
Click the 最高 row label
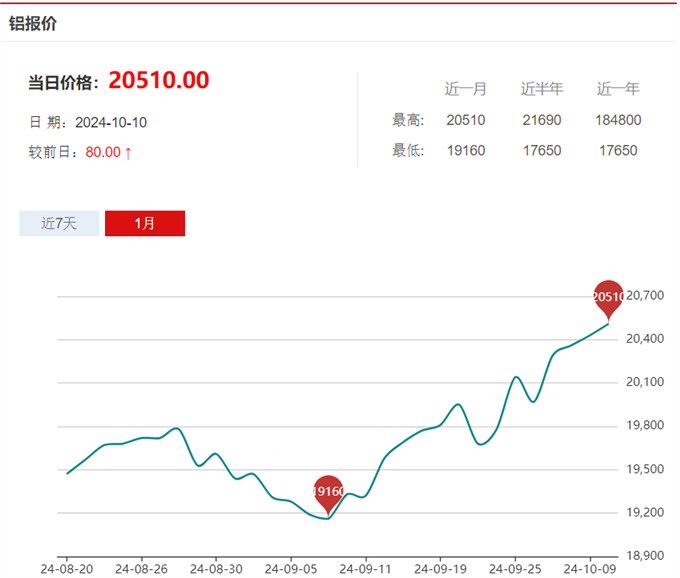(x=408, y=120)
